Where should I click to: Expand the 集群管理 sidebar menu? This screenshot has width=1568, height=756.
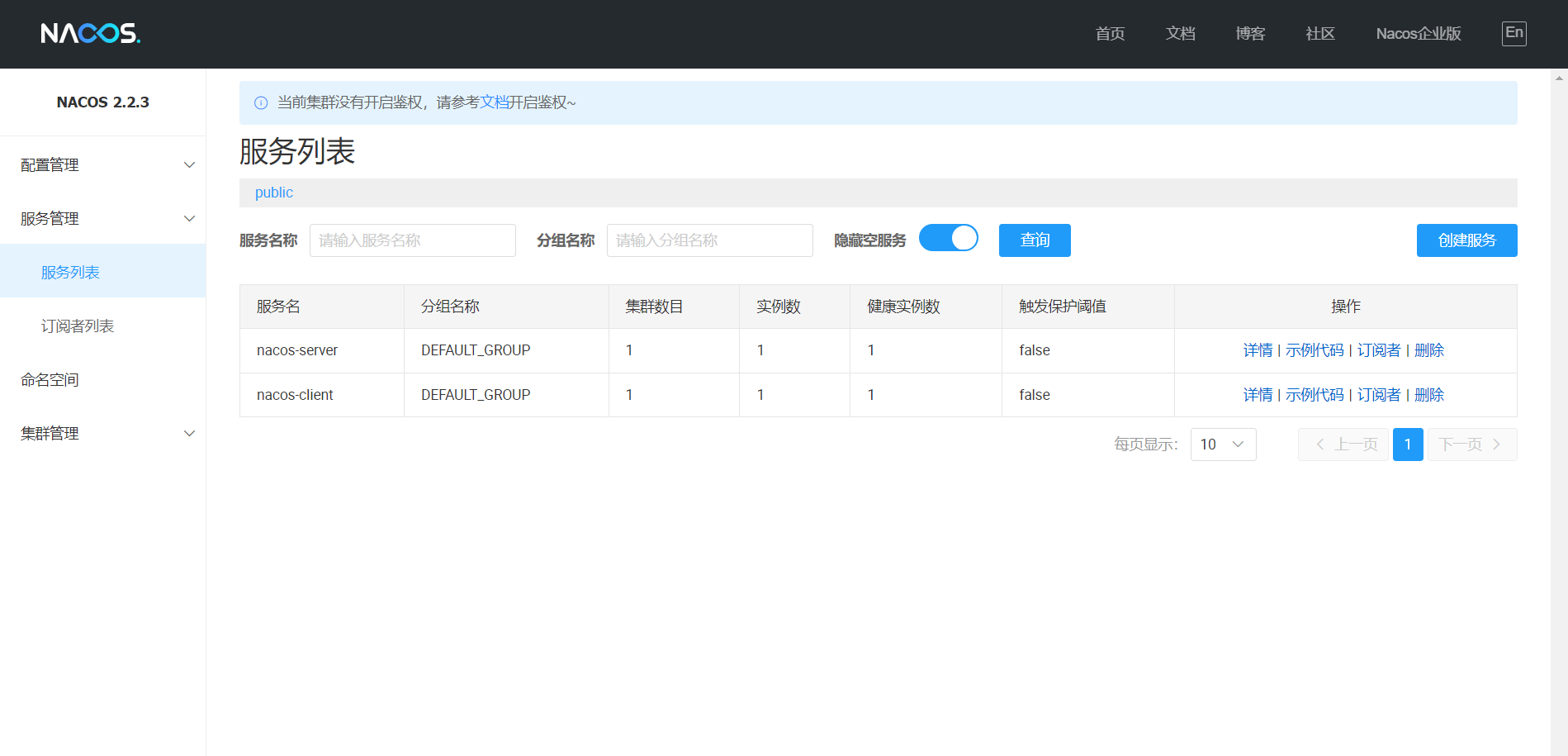coord(102,433)
